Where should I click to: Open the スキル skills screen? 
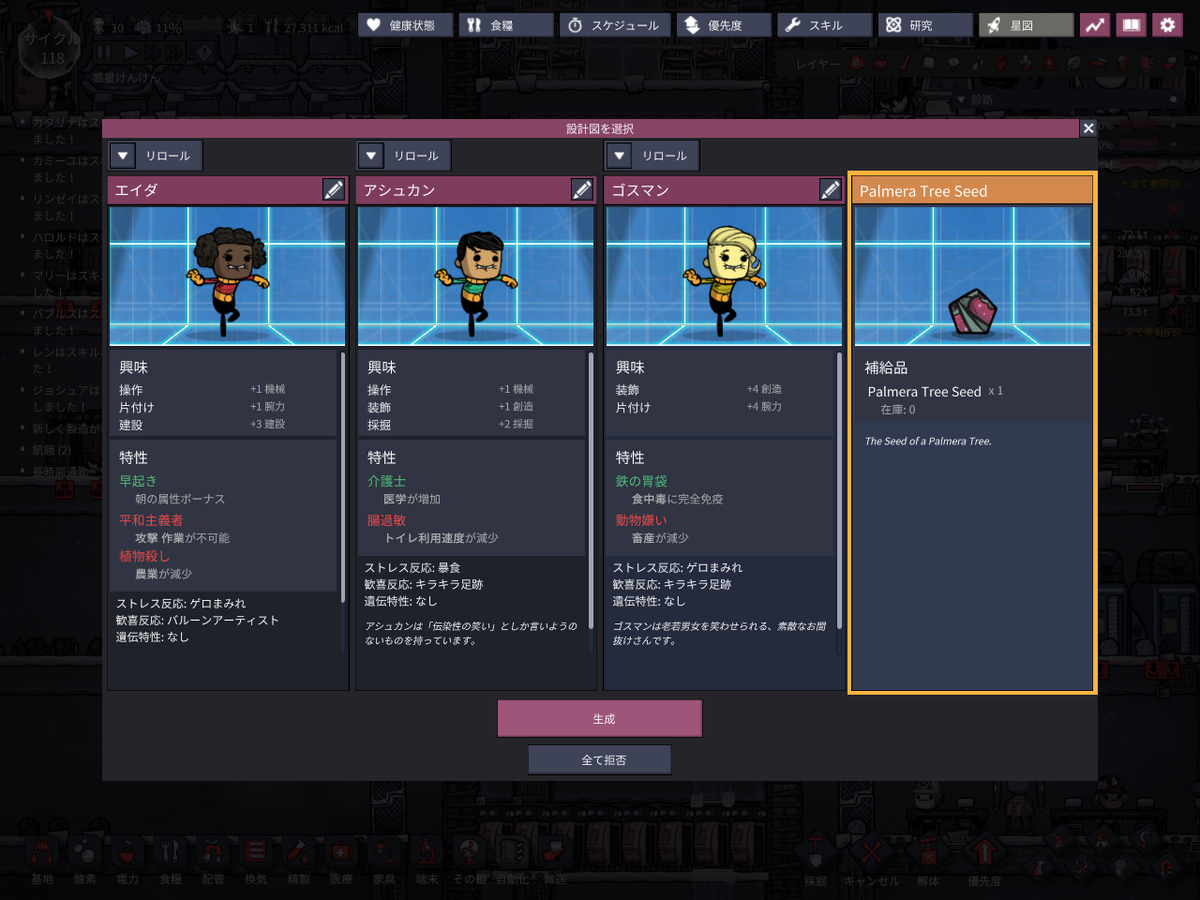tap(824, 25)
